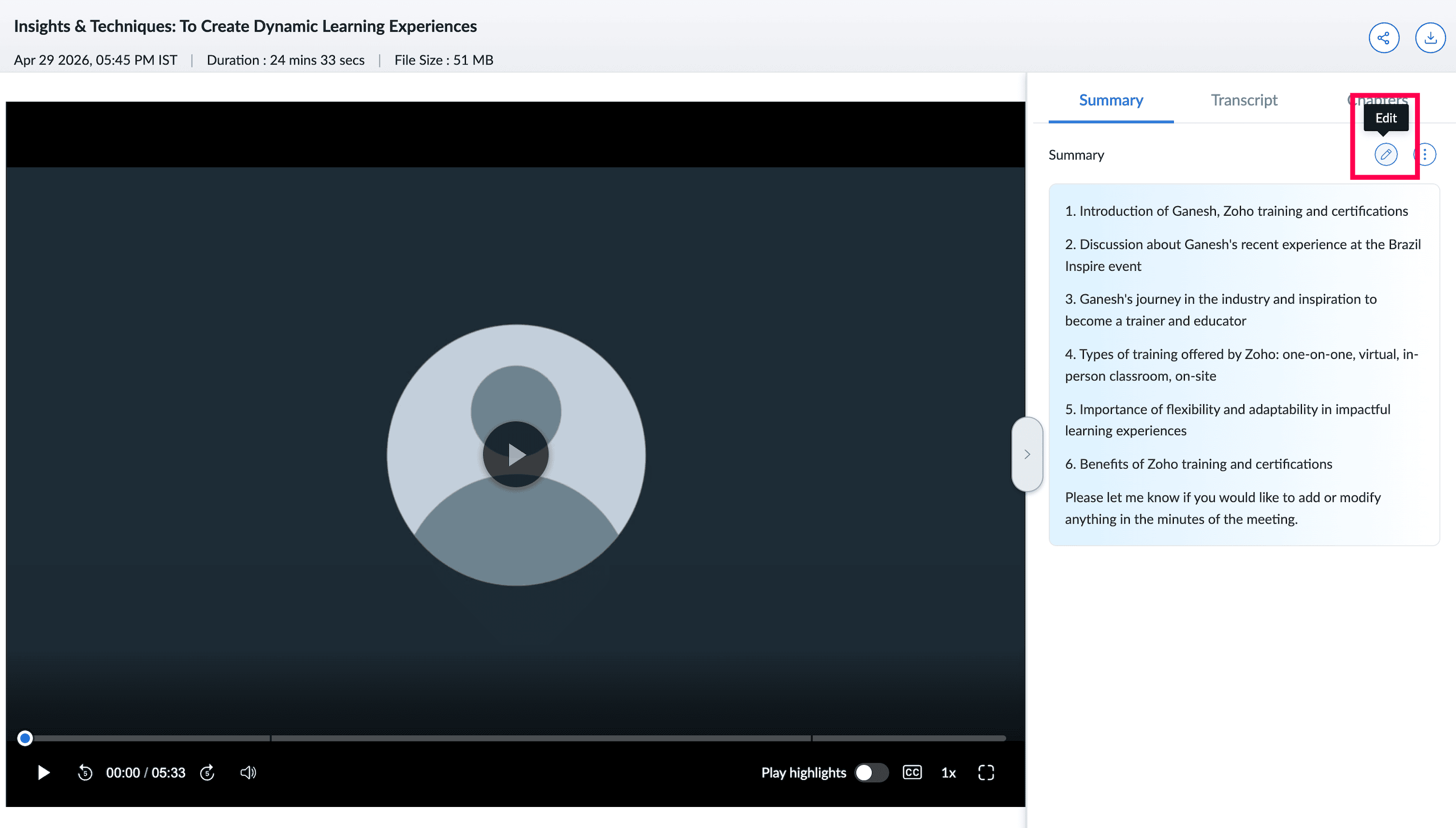The image size is (1456, 828).
Task: Click the share recording icon
Action: pyautogui.click(x=1383, y=38)
